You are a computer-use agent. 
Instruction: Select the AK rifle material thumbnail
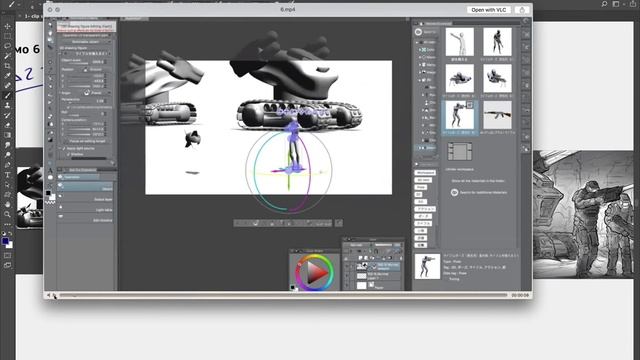pyautogui.click(x=497, y=116)
